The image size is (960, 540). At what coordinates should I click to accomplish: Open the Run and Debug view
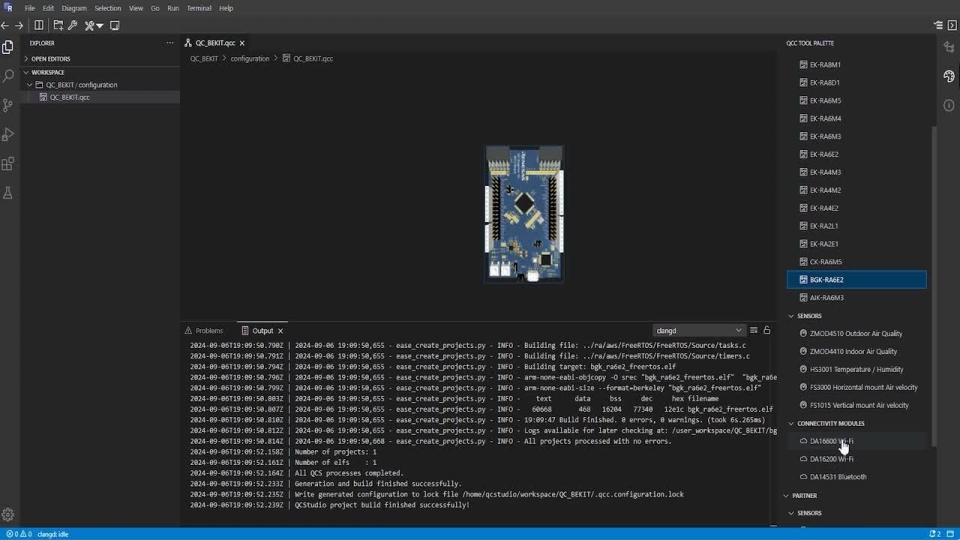8,134
